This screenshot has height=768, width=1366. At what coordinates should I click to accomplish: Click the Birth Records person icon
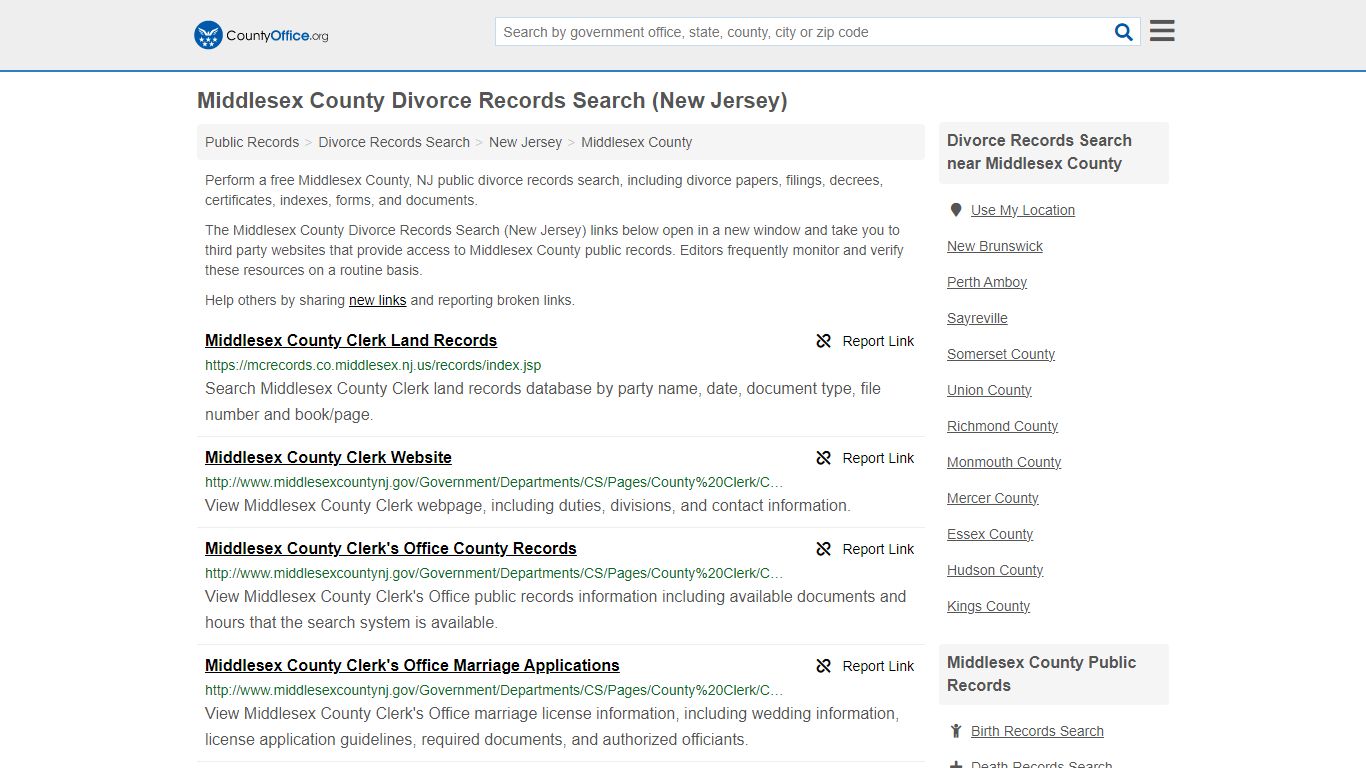(x=956, y=731)
